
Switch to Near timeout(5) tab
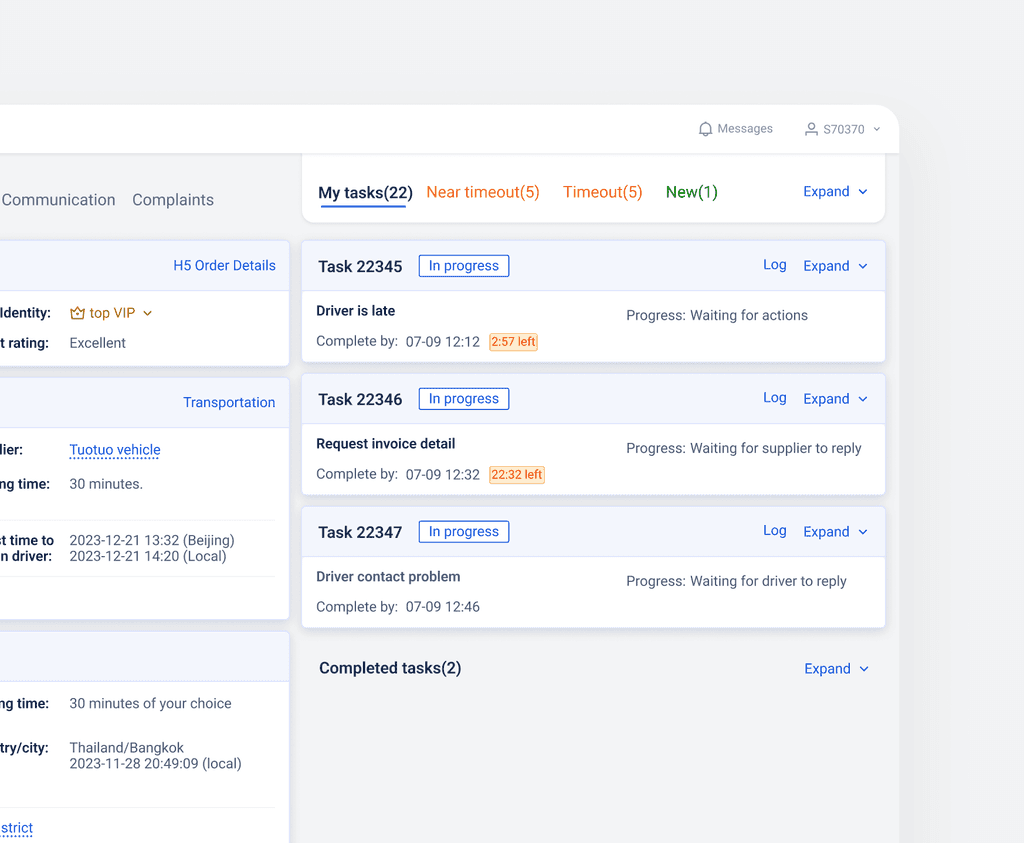tap(483, 193)
